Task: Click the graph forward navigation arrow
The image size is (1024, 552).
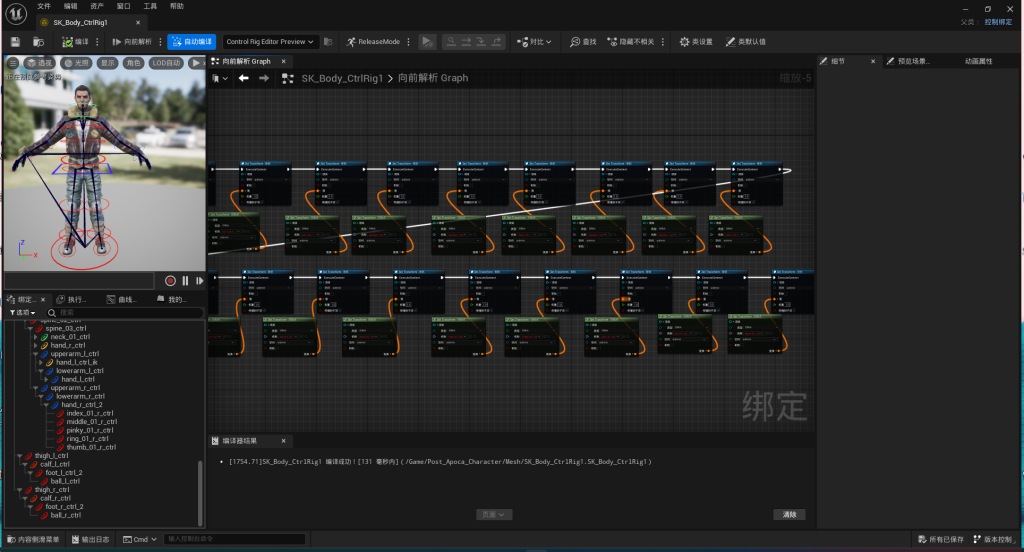Action: (264, 78)
